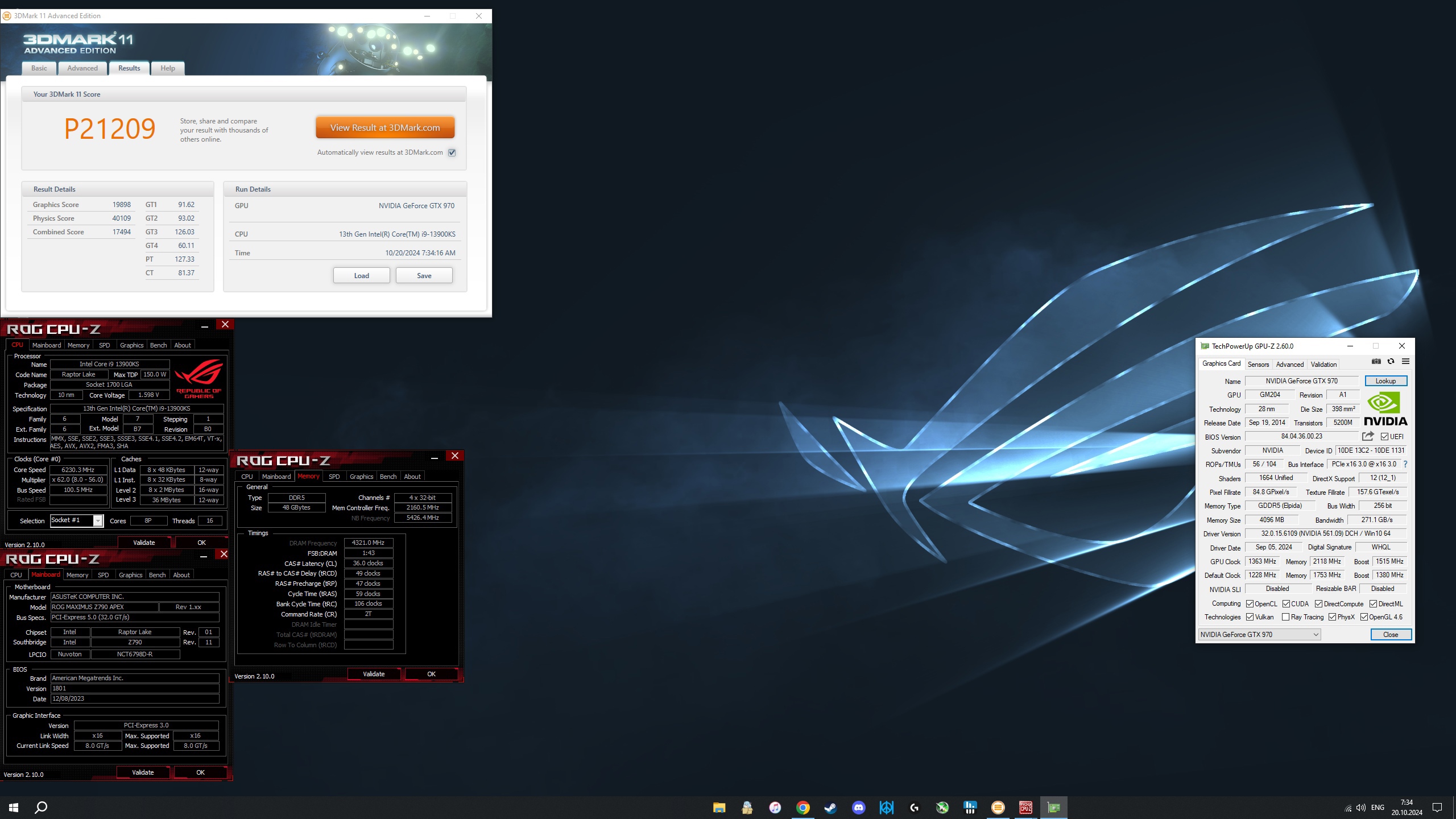This screenshot has height=819, width=1456.
Task: Toggle the Vulkan checkbox
Action: click(x=1250, y=617)
